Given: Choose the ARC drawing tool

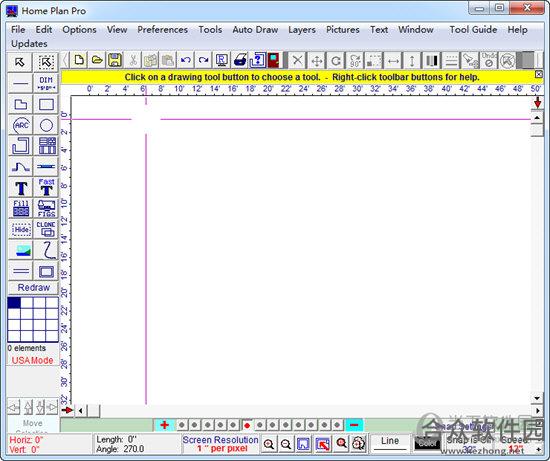Looking at the screenshot, I should (x=20, y=125).
